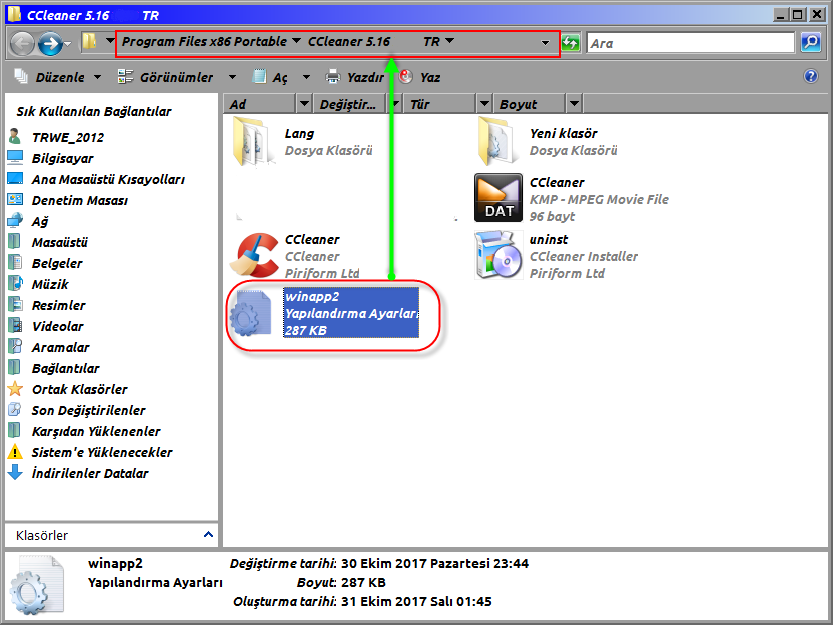This screenshot has height=625, width=833.
Task: Expand the Görünümler dropdown arrow
Action: tap(232, 77)
